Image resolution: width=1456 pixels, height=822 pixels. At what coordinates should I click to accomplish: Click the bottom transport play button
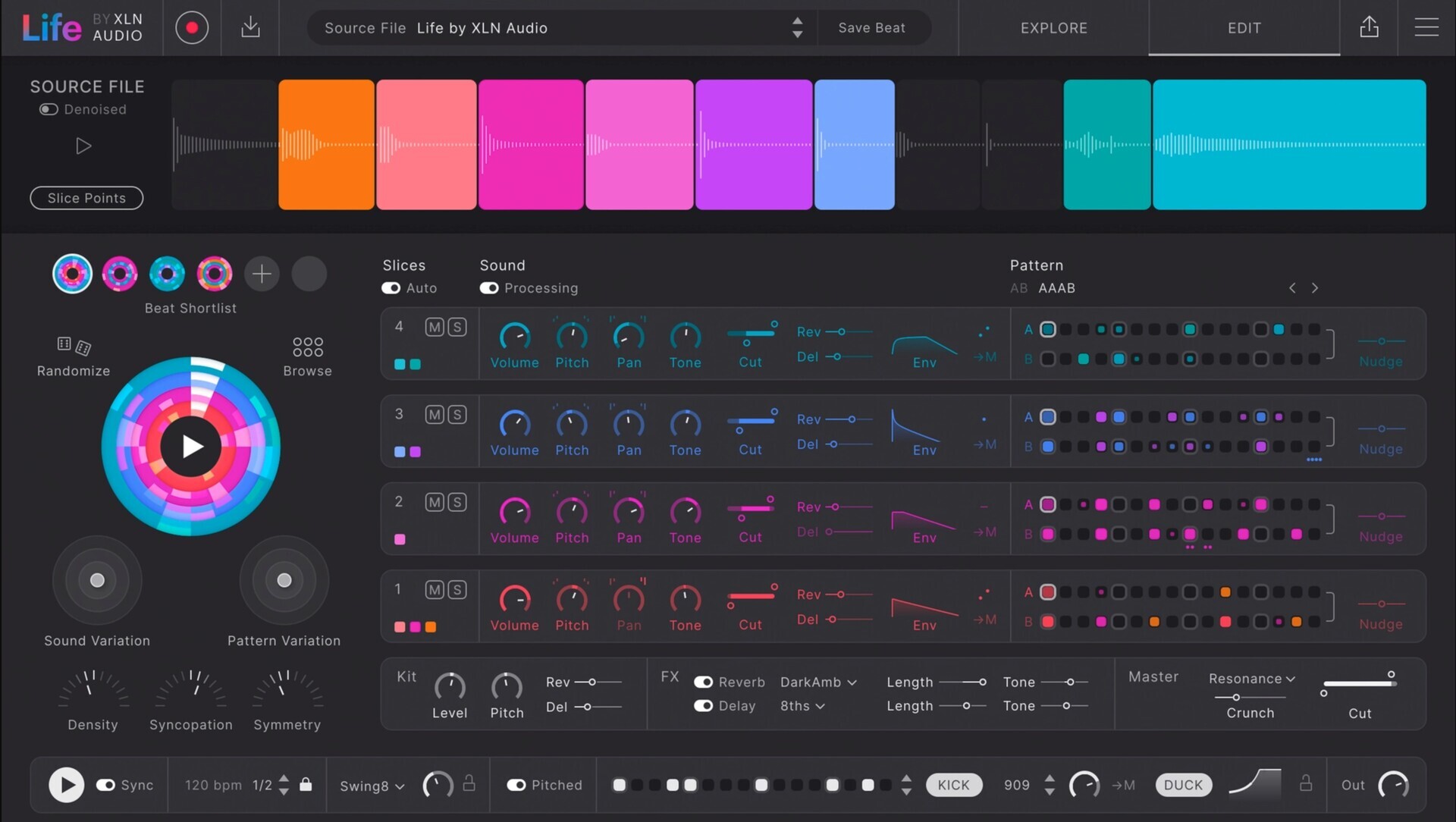pos(66,785)
